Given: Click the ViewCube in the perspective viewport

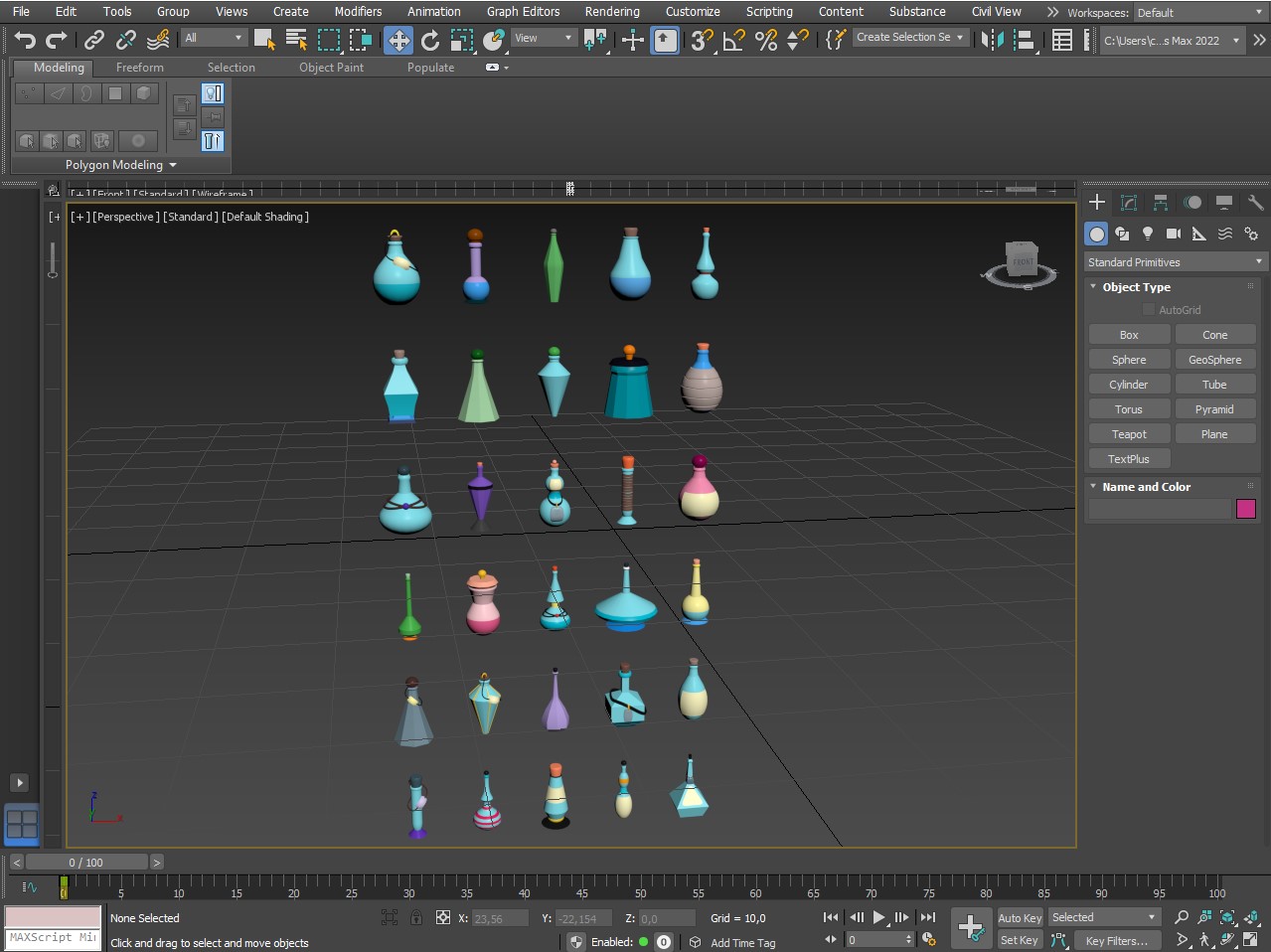Looking at the screenshot, I should [x=1022, y=261].
